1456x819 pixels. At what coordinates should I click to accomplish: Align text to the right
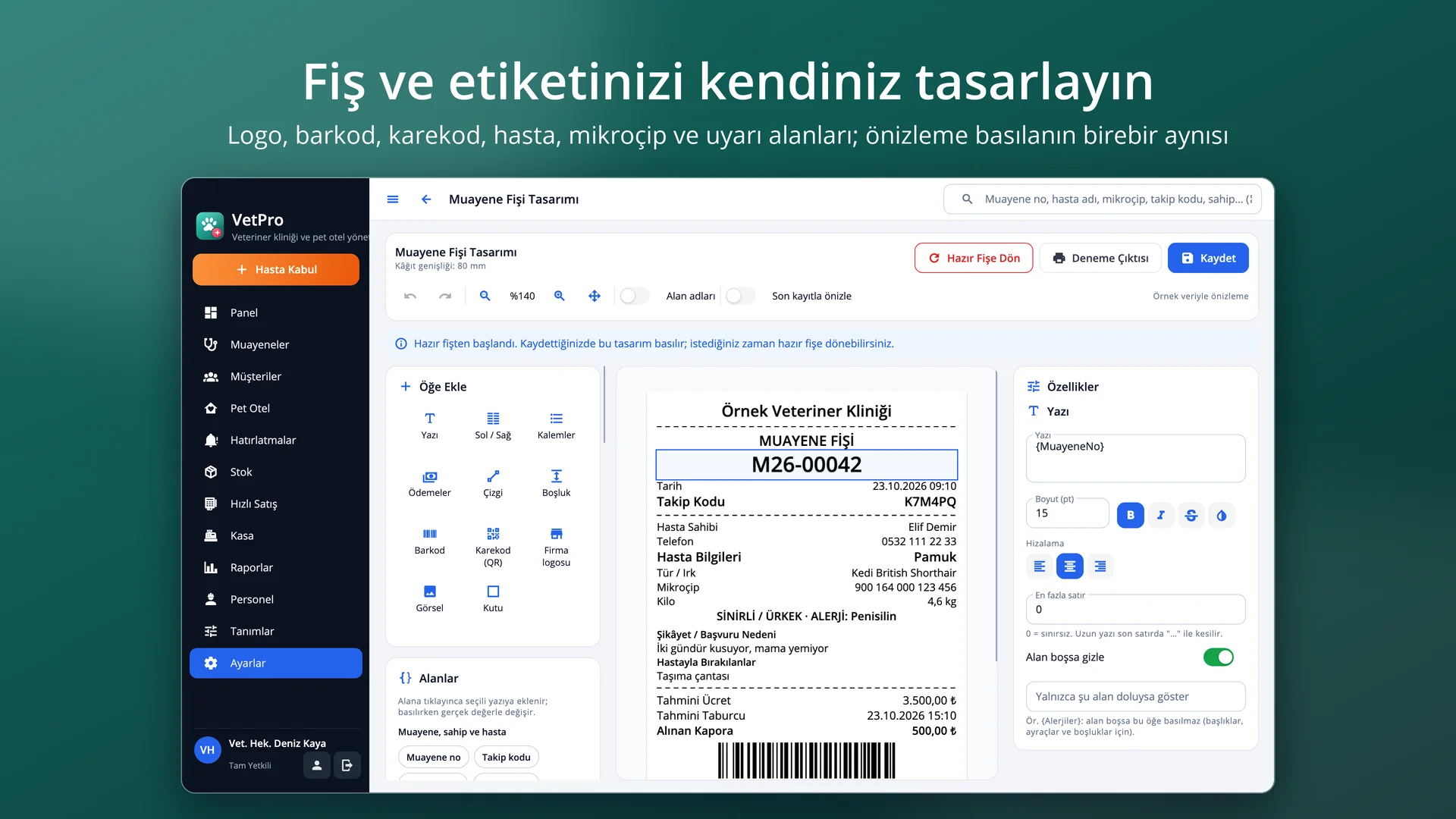pos(1100,566)
